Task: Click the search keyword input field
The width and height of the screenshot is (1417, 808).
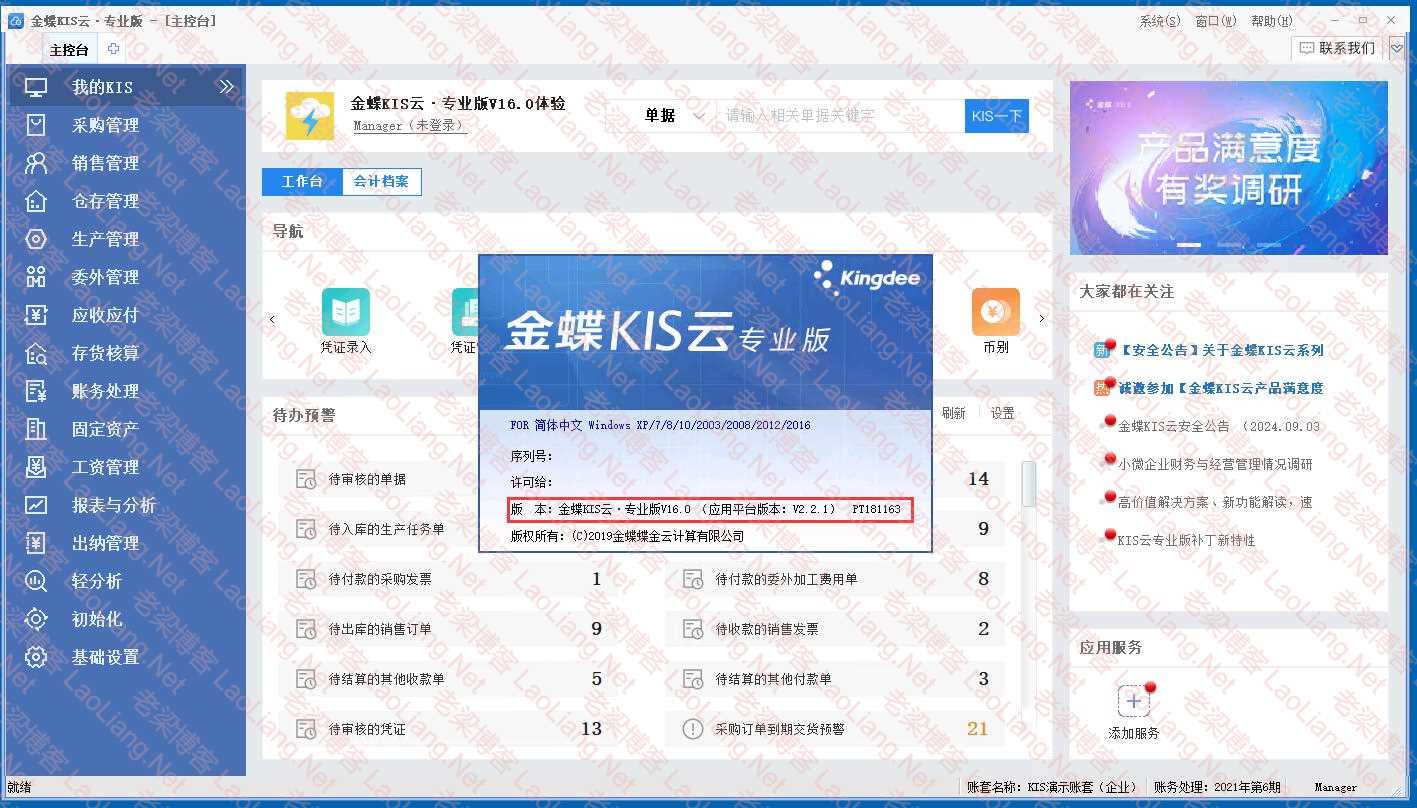Action: point(840,116)
